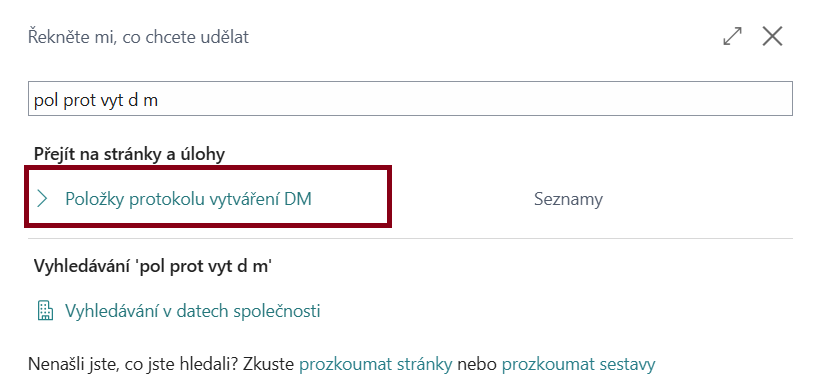Image resolution: width=818 pixels, height=383 pixels.
Task: Click the building icon beside Vyhledávání v datech
Action: 45,311
